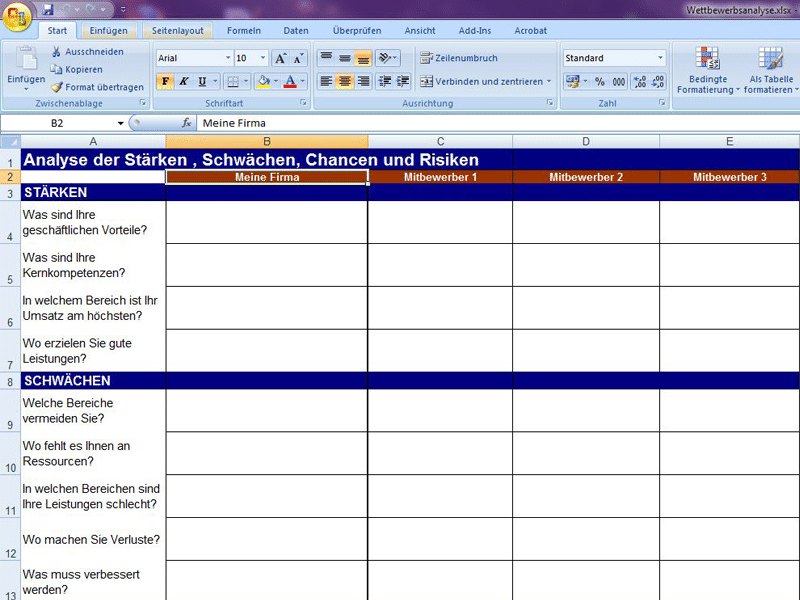This screenshot has height=600, width=800.
Task: Open fill color dropdown arrow
Action: point(276,81)
